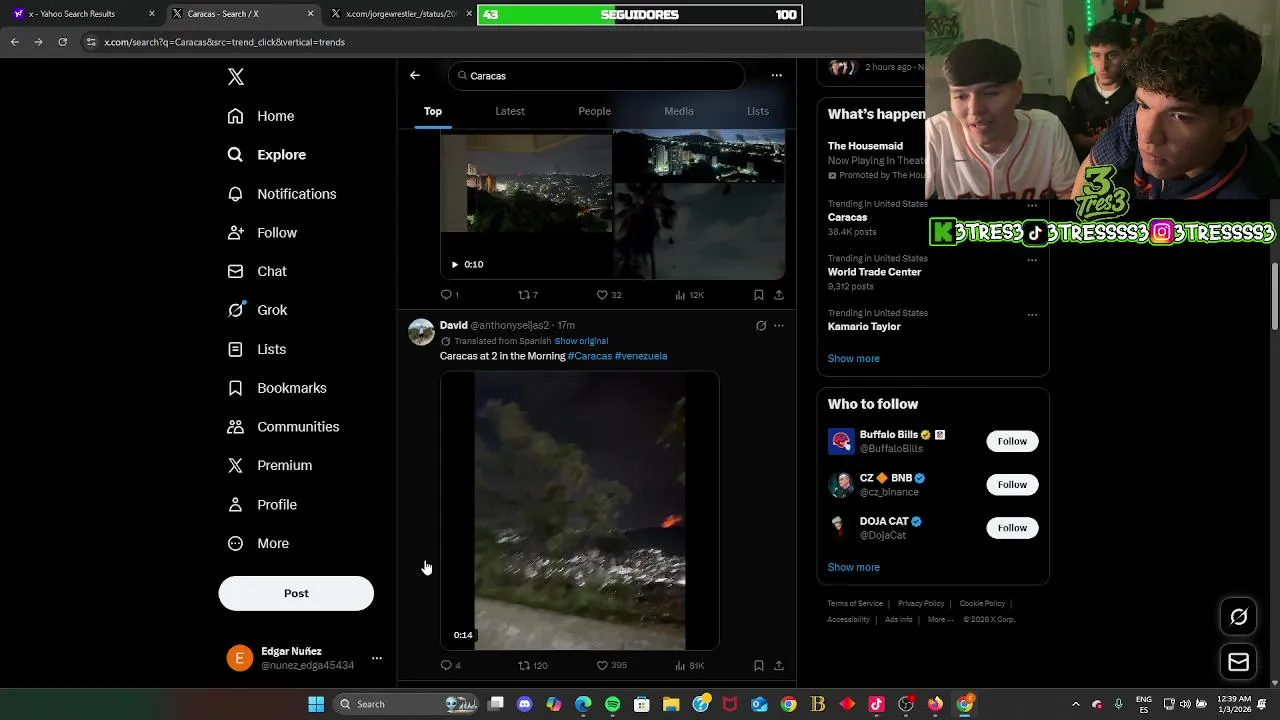Open more options on David's post

779,326
